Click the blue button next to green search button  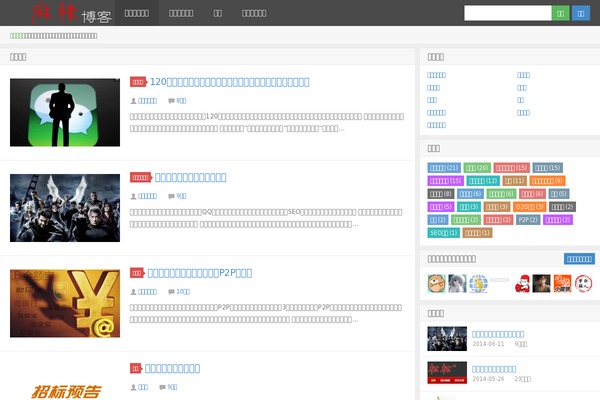pos(581,13)
